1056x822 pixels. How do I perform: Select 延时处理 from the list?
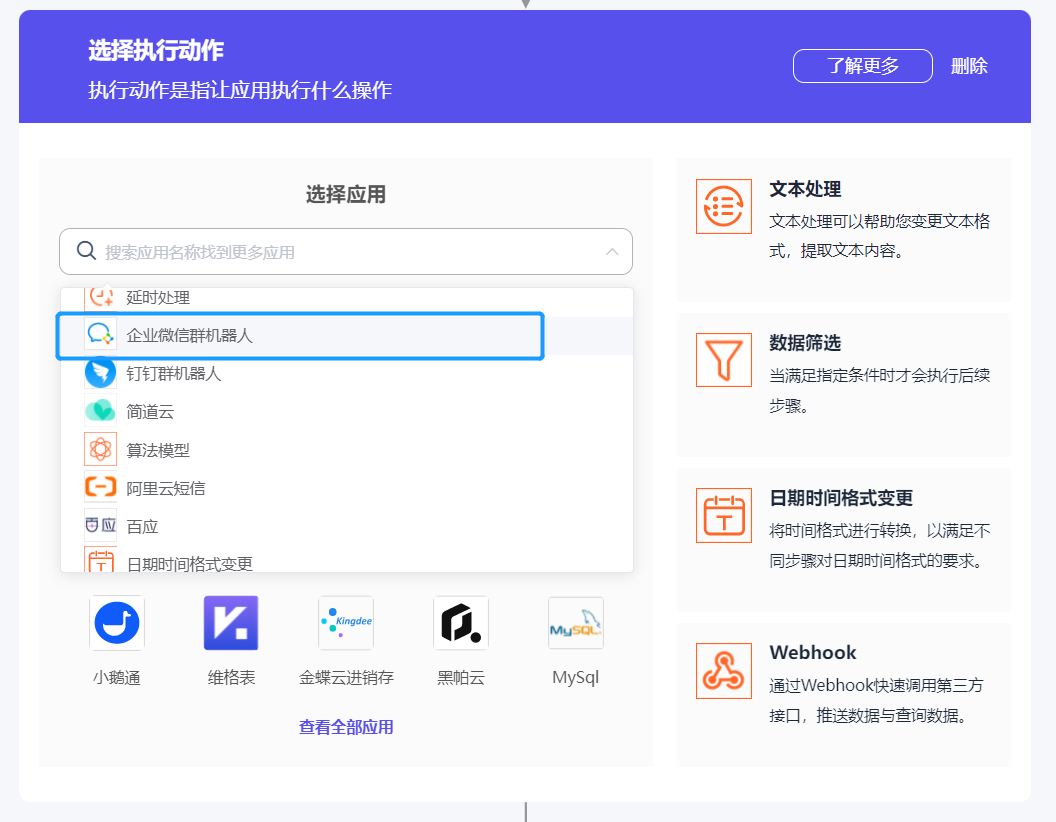point(347,298)
